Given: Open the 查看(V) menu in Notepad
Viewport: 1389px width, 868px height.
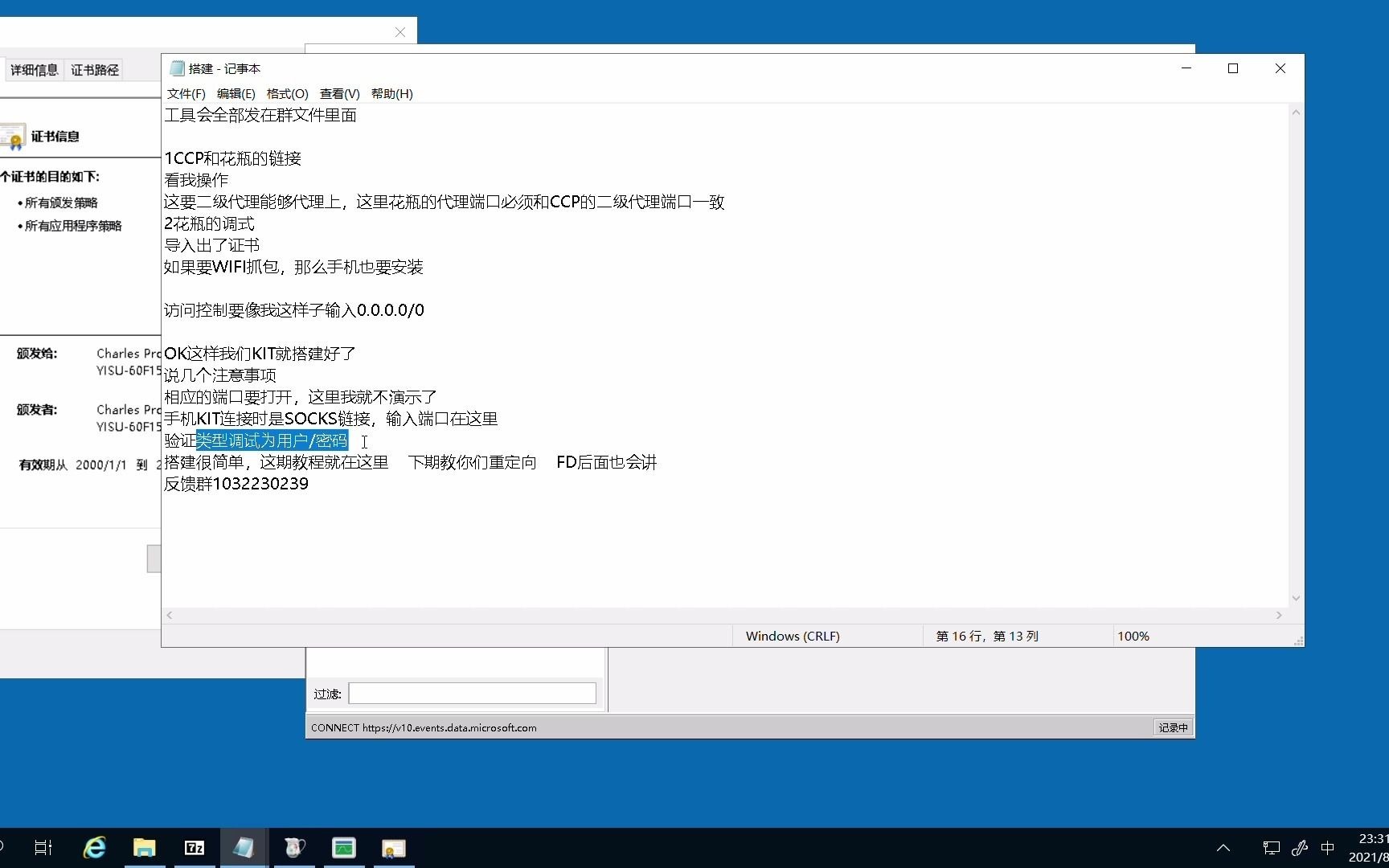Looking at the screenshot, I should (339, 93).
